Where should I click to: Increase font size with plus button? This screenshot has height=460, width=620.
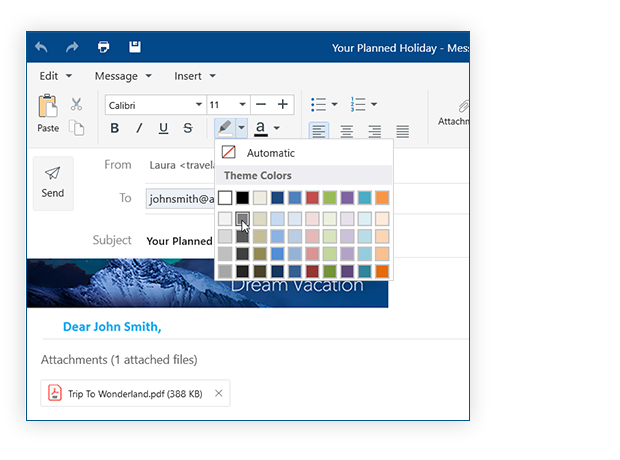pos(282,104)
